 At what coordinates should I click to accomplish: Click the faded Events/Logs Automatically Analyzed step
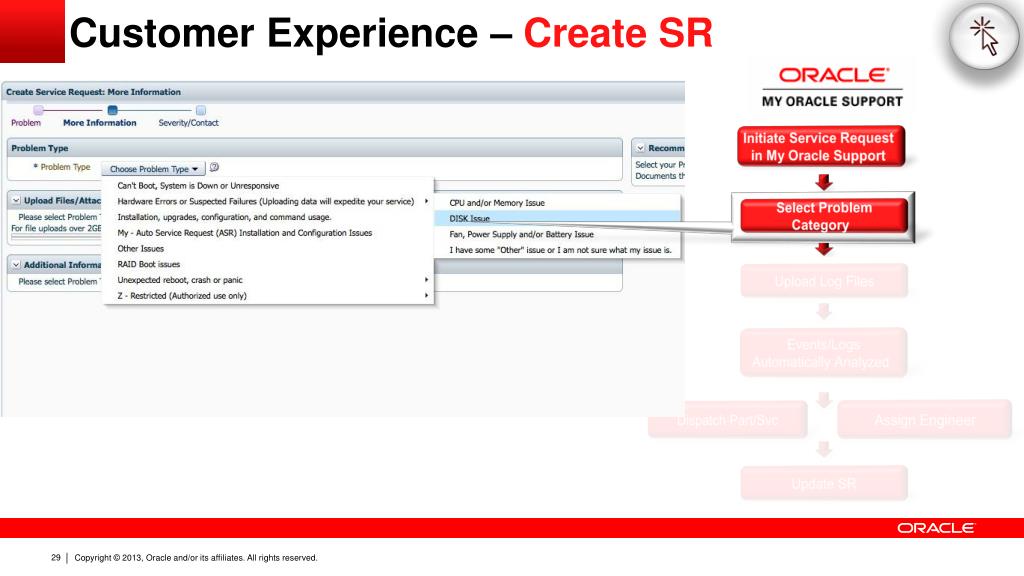click(x=823, y=353)
